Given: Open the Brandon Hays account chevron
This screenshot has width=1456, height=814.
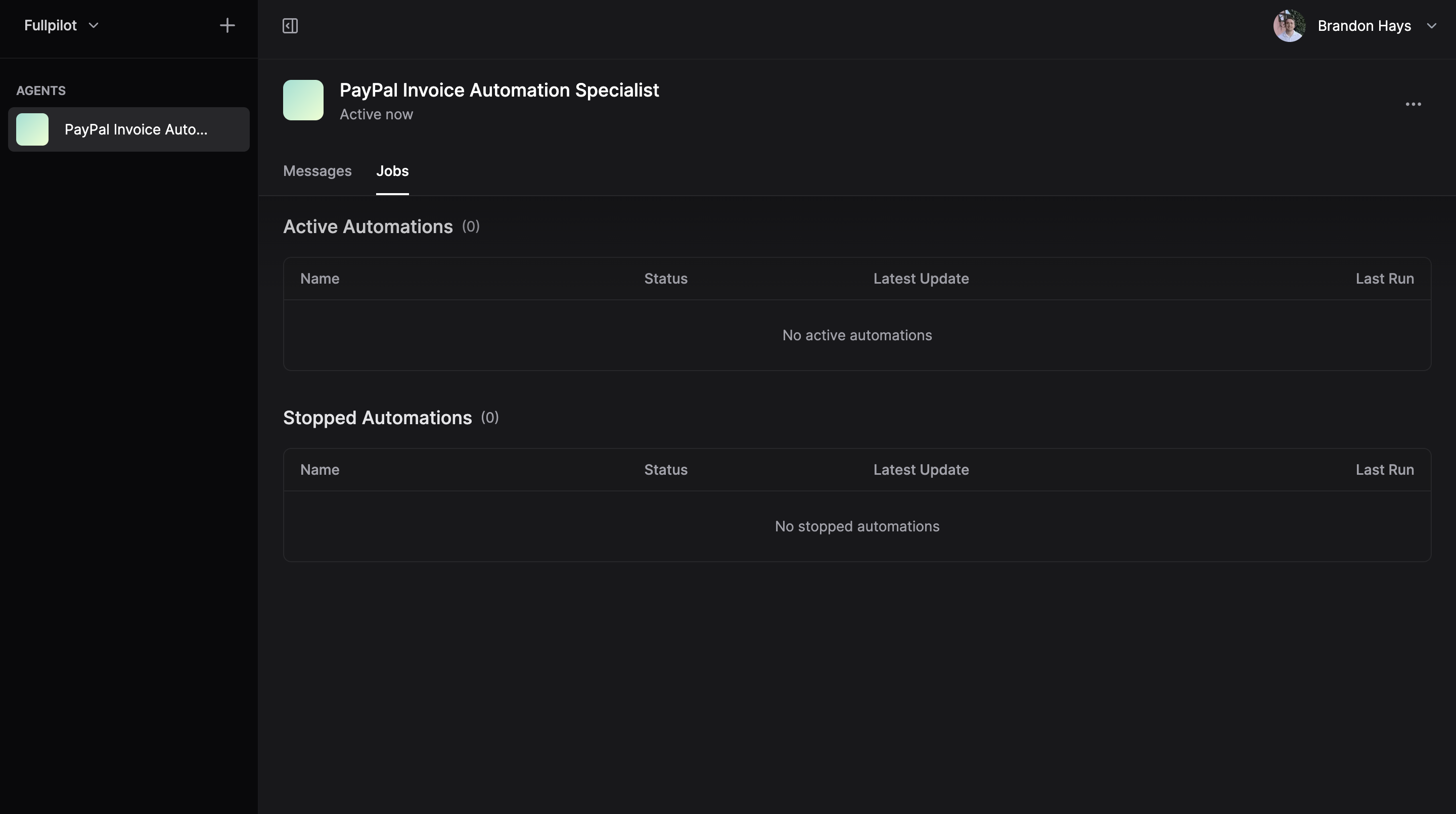Looking at the screenshot, I should click(1431, 26).
